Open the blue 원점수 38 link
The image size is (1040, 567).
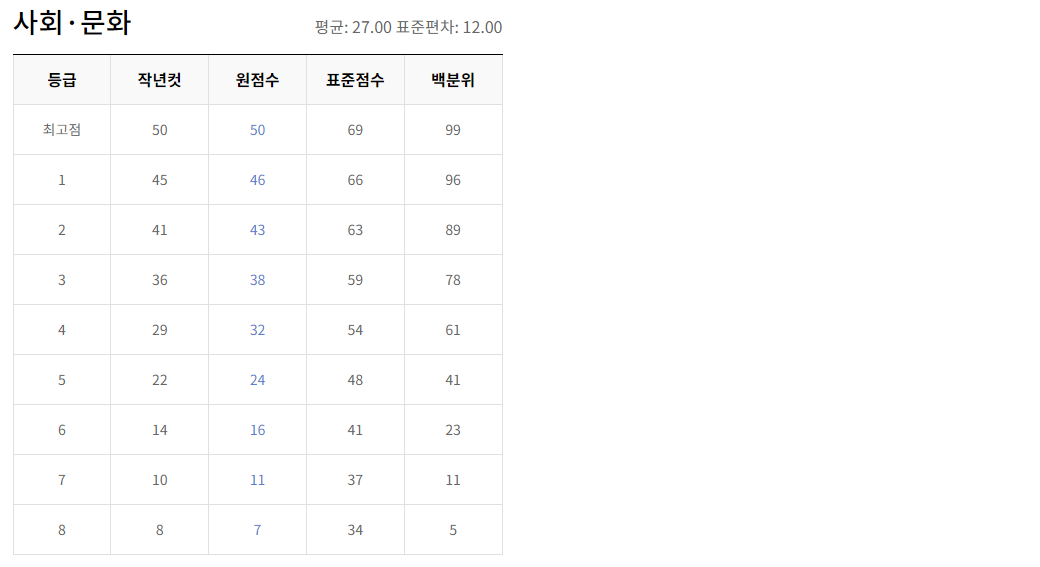(257, 281)
